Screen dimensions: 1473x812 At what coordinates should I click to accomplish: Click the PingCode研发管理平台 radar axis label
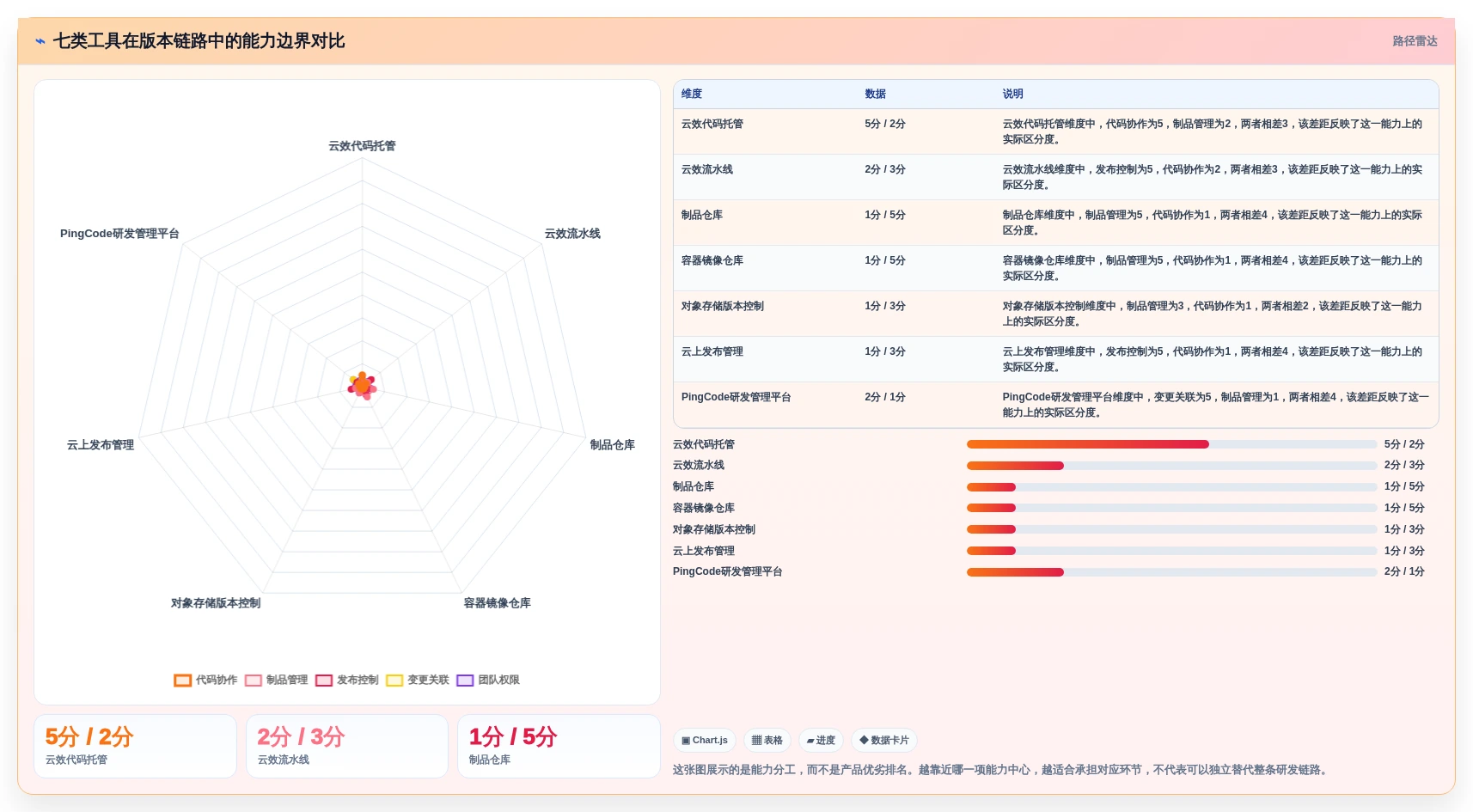(119, 234)
